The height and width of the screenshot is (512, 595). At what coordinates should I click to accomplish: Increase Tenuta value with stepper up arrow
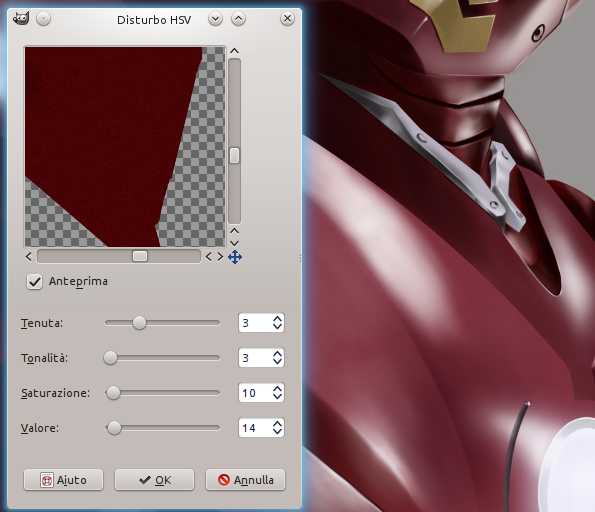click(x=277, y=319)
